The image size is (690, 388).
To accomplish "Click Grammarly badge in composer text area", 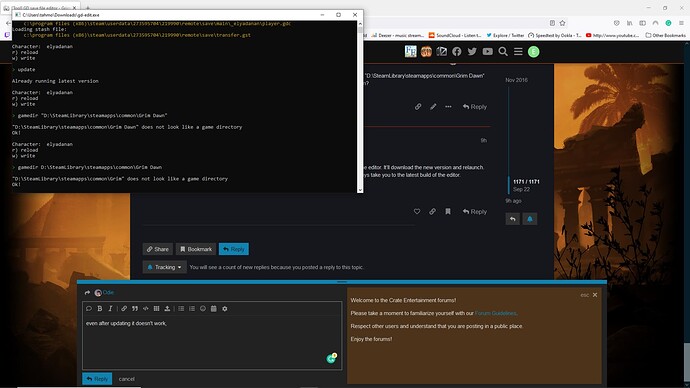I will pos(331,359).
